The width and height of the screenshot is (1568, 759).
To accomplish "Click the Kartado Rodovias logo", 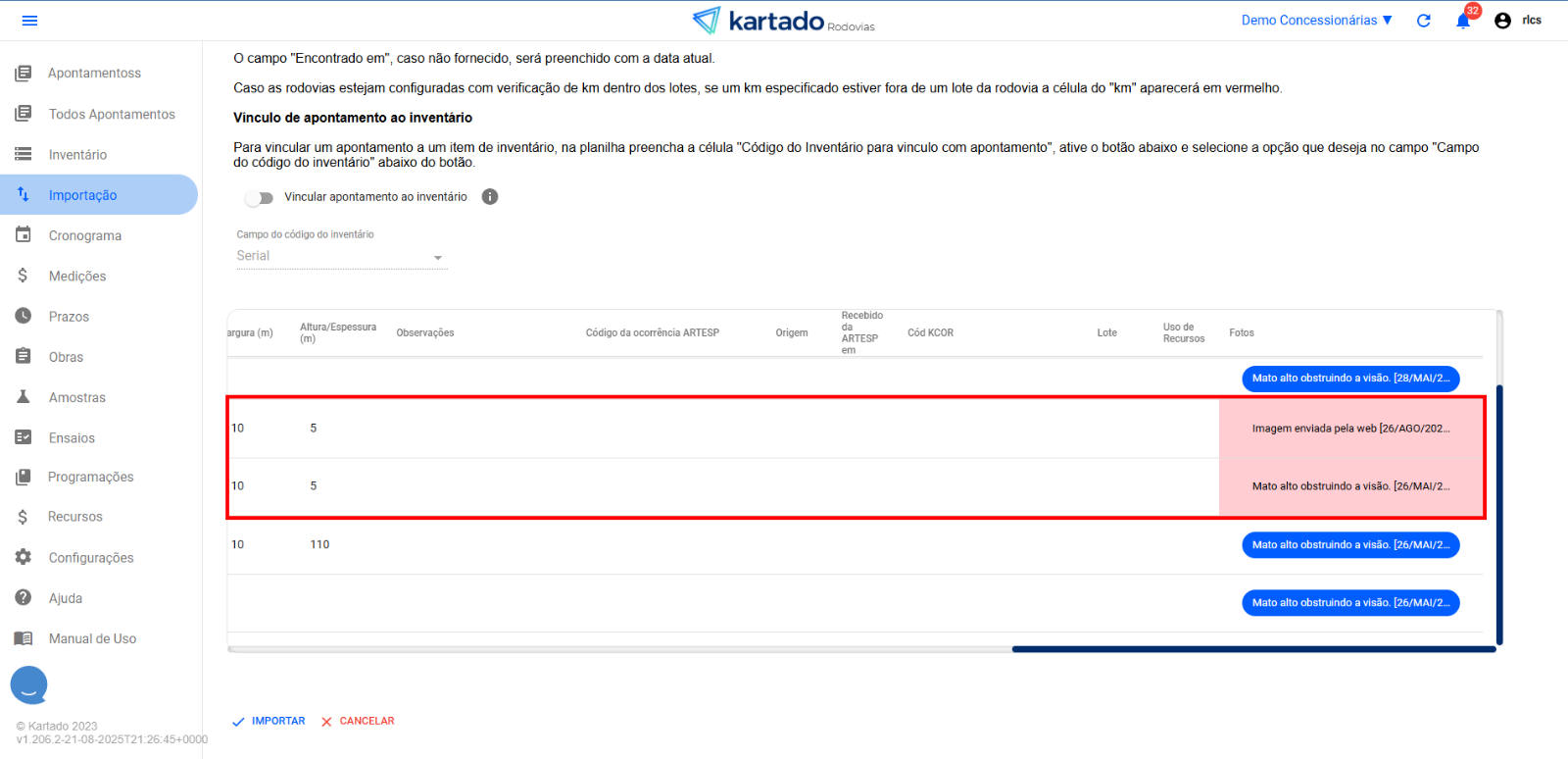I will 782,21.
